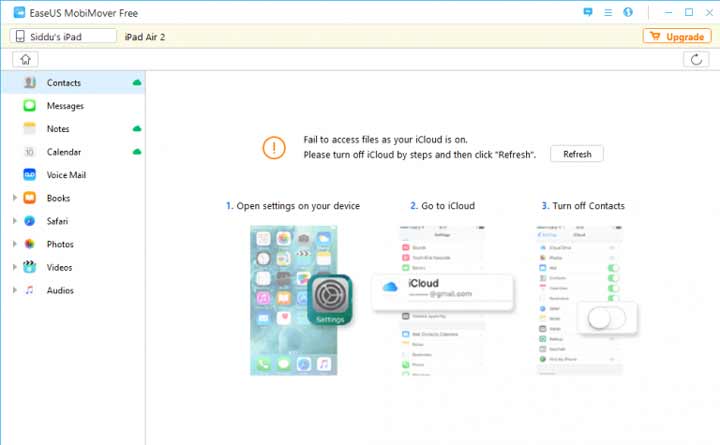The image size is (720, 445).
Task: Click the orange warning exclamation icon
Action: coord(274,148)
